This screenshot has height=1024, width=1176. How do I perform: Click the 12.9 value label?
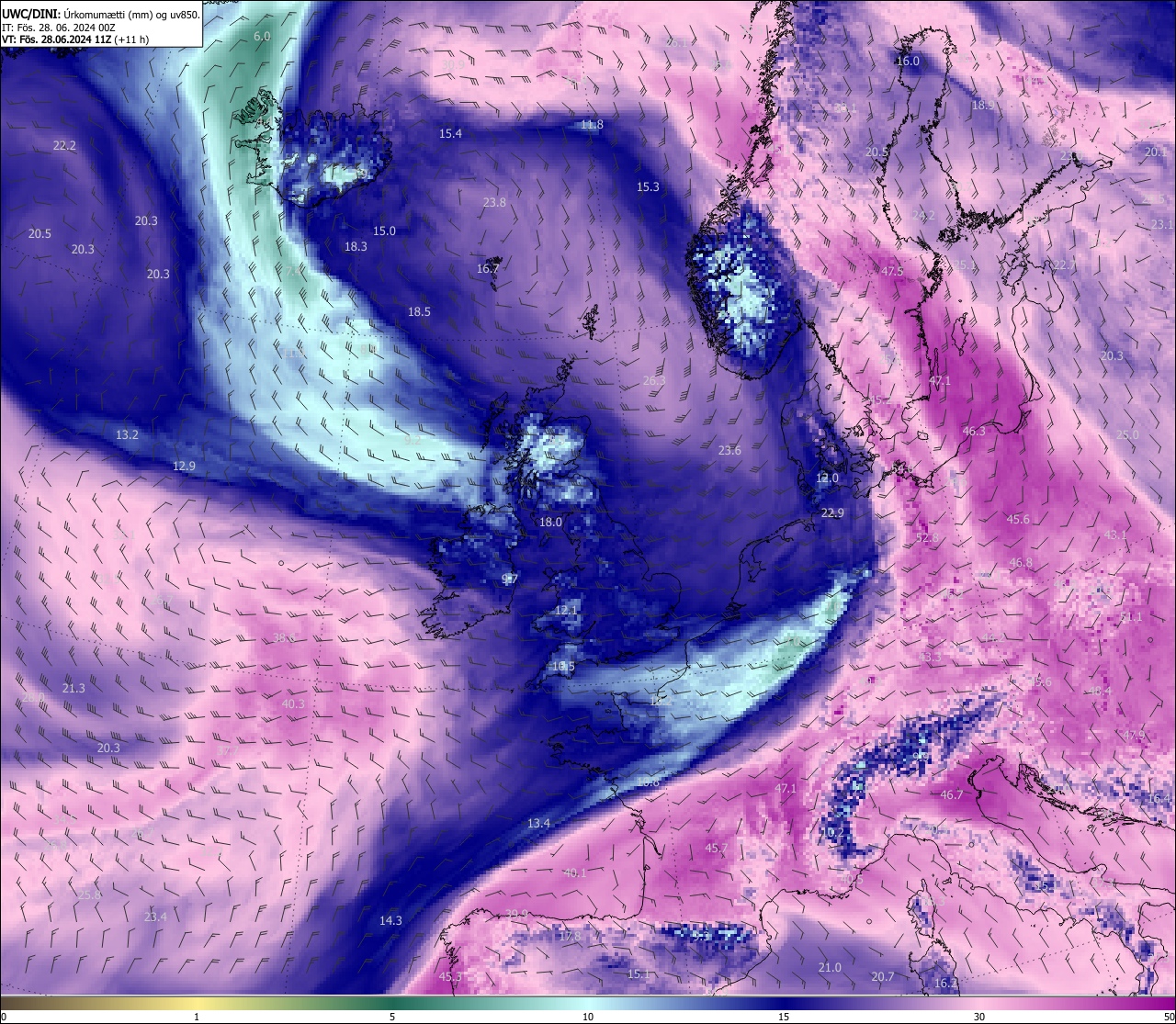coord(184,466)
